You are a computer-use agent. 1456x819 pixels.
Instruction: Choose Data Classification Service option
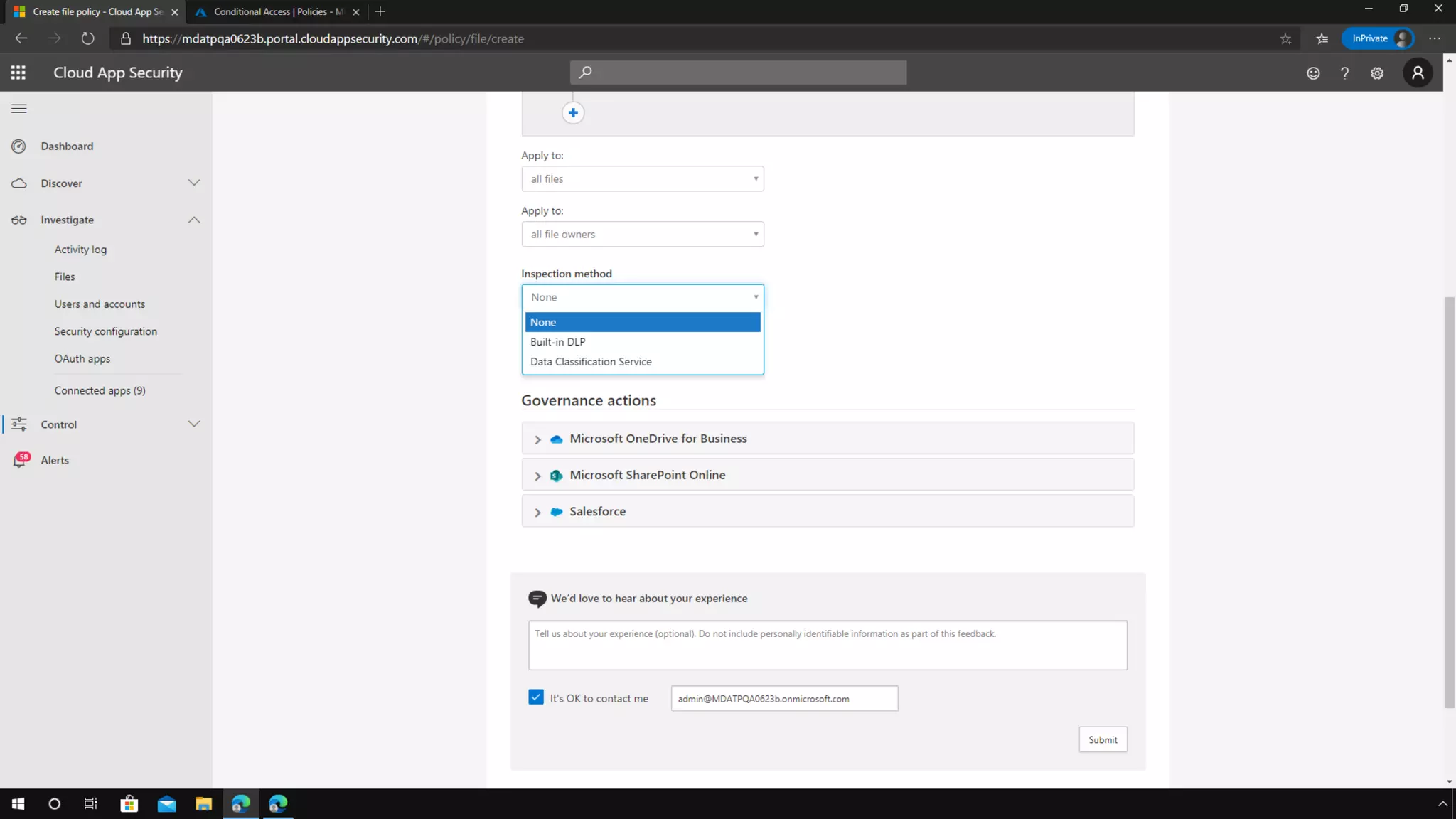click(x=591, y=362)
